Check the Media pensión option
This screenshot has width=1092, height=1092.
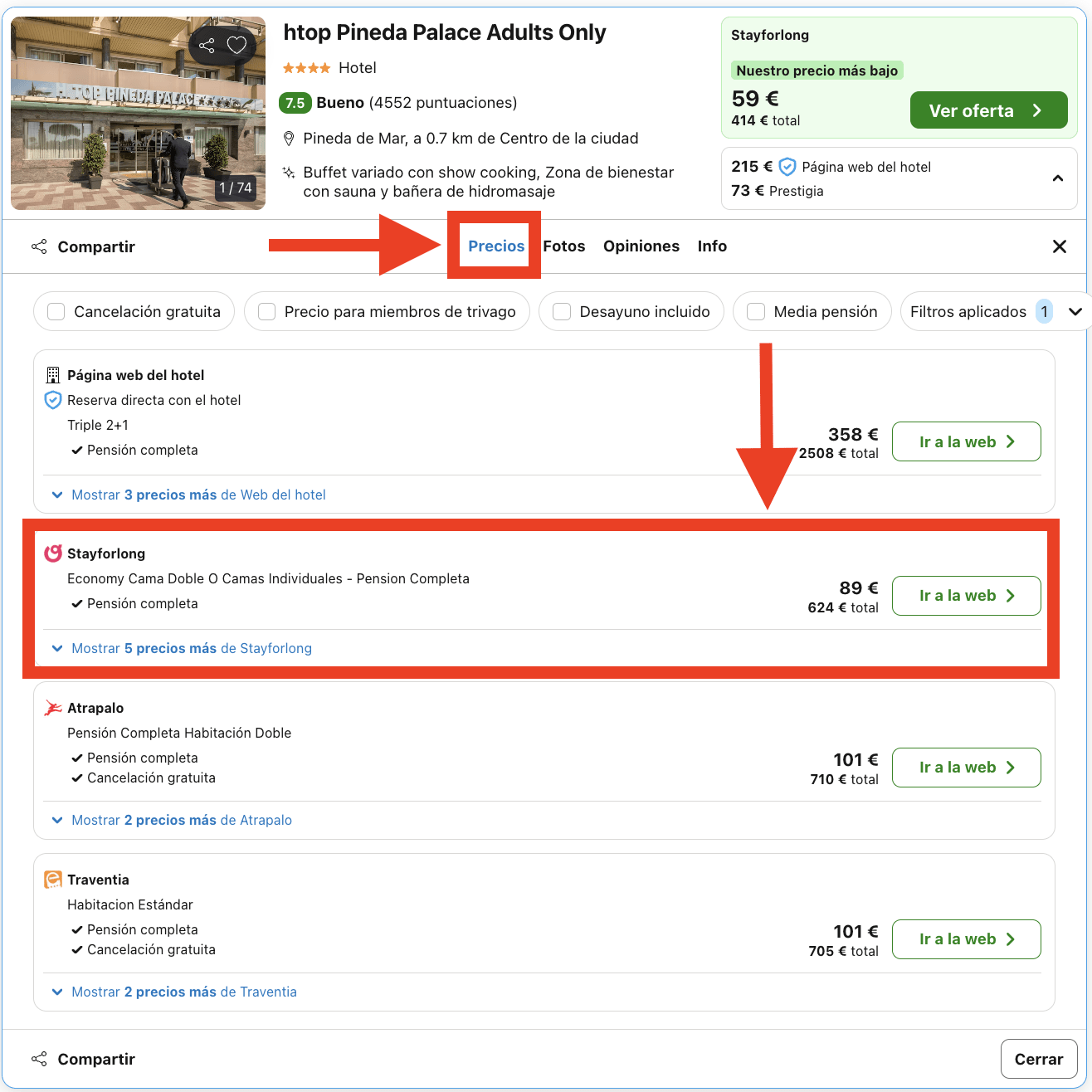pyautogui.click(x=756, y=312)
